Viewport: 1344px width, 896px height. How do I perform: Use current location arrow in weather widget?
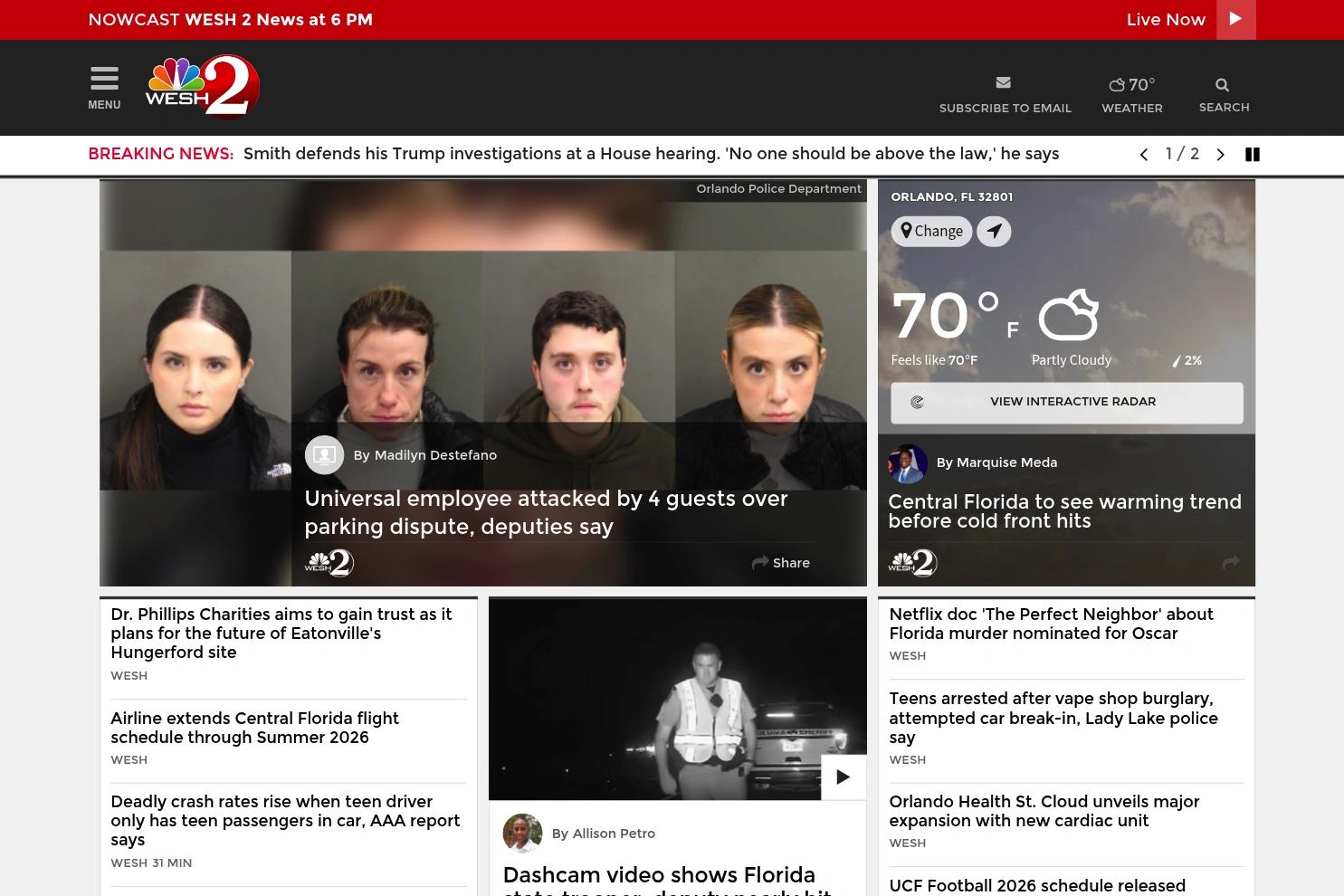tap(994, 231)
